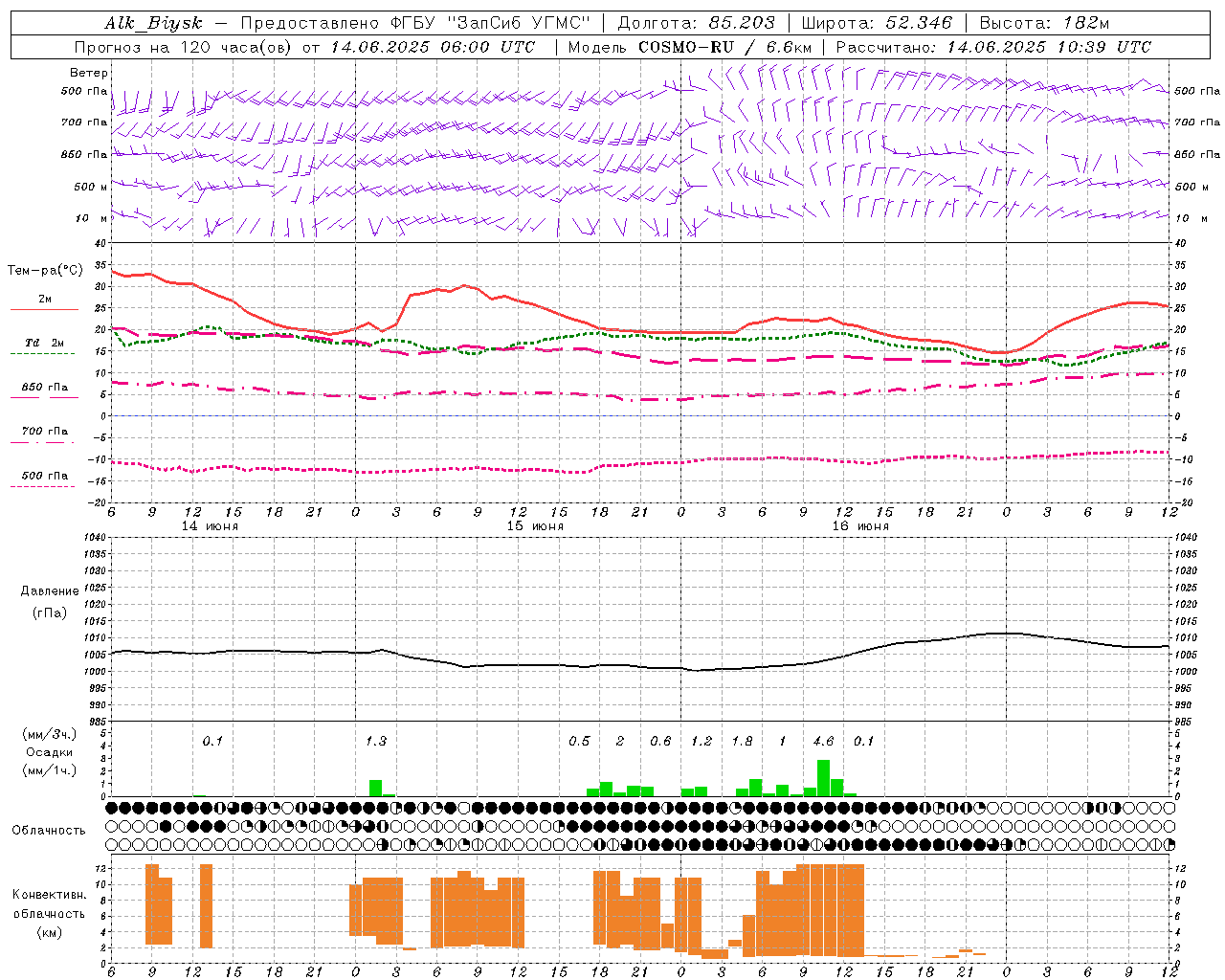
Task: Click forecast start time 14.06.2025 06:00 UTC
Action: 432,47
